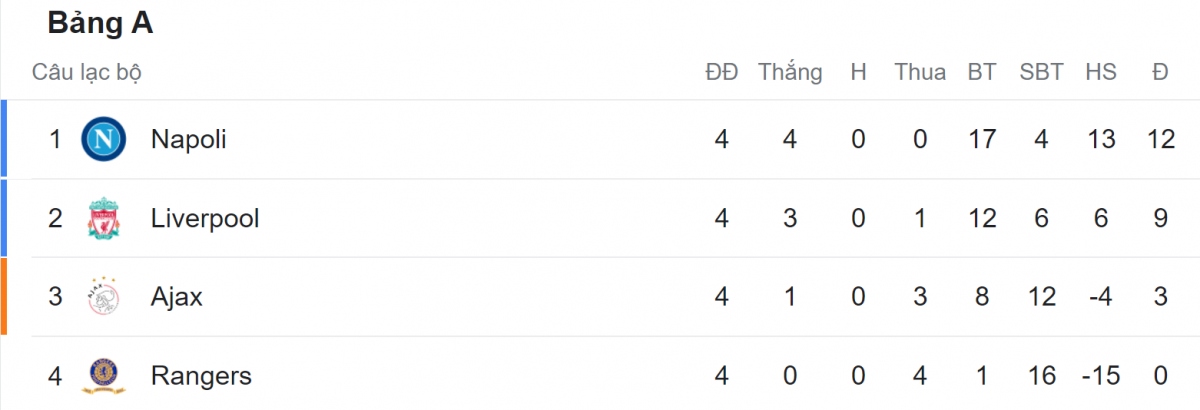Click the Liverpool club crest icon

pos(103,218)
